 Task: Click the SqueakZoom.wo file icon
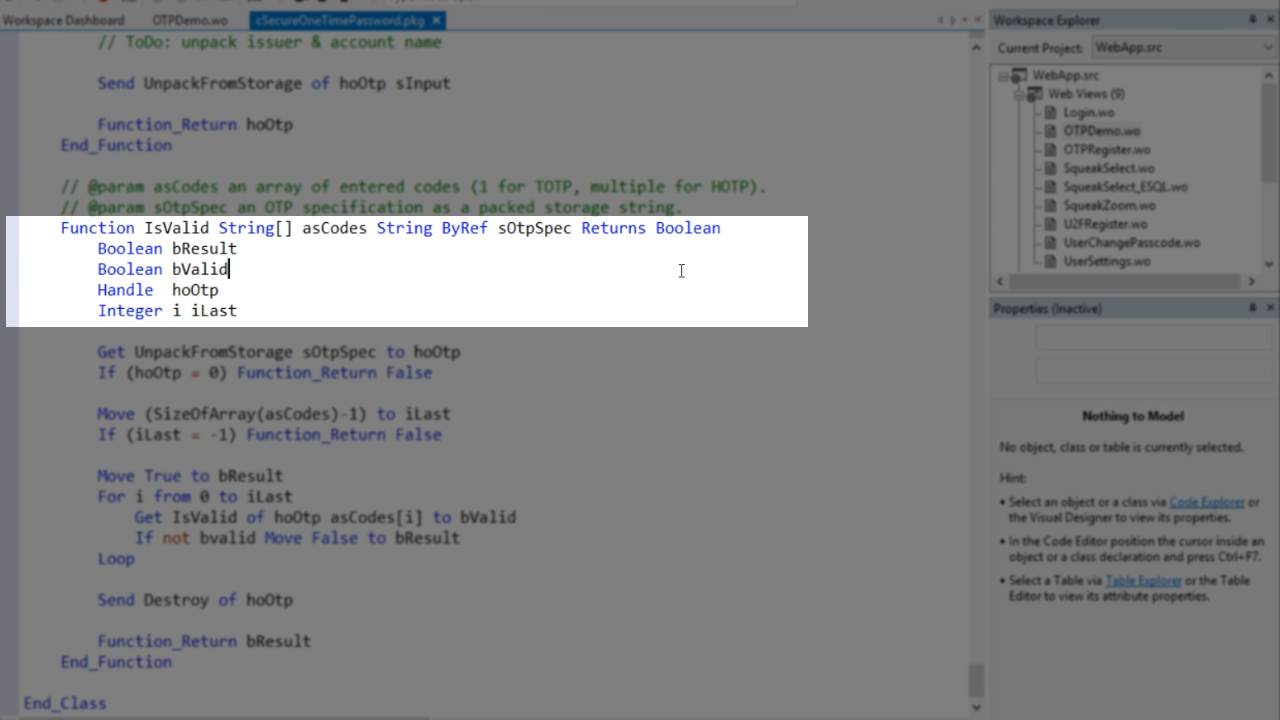pos(1049,206)
